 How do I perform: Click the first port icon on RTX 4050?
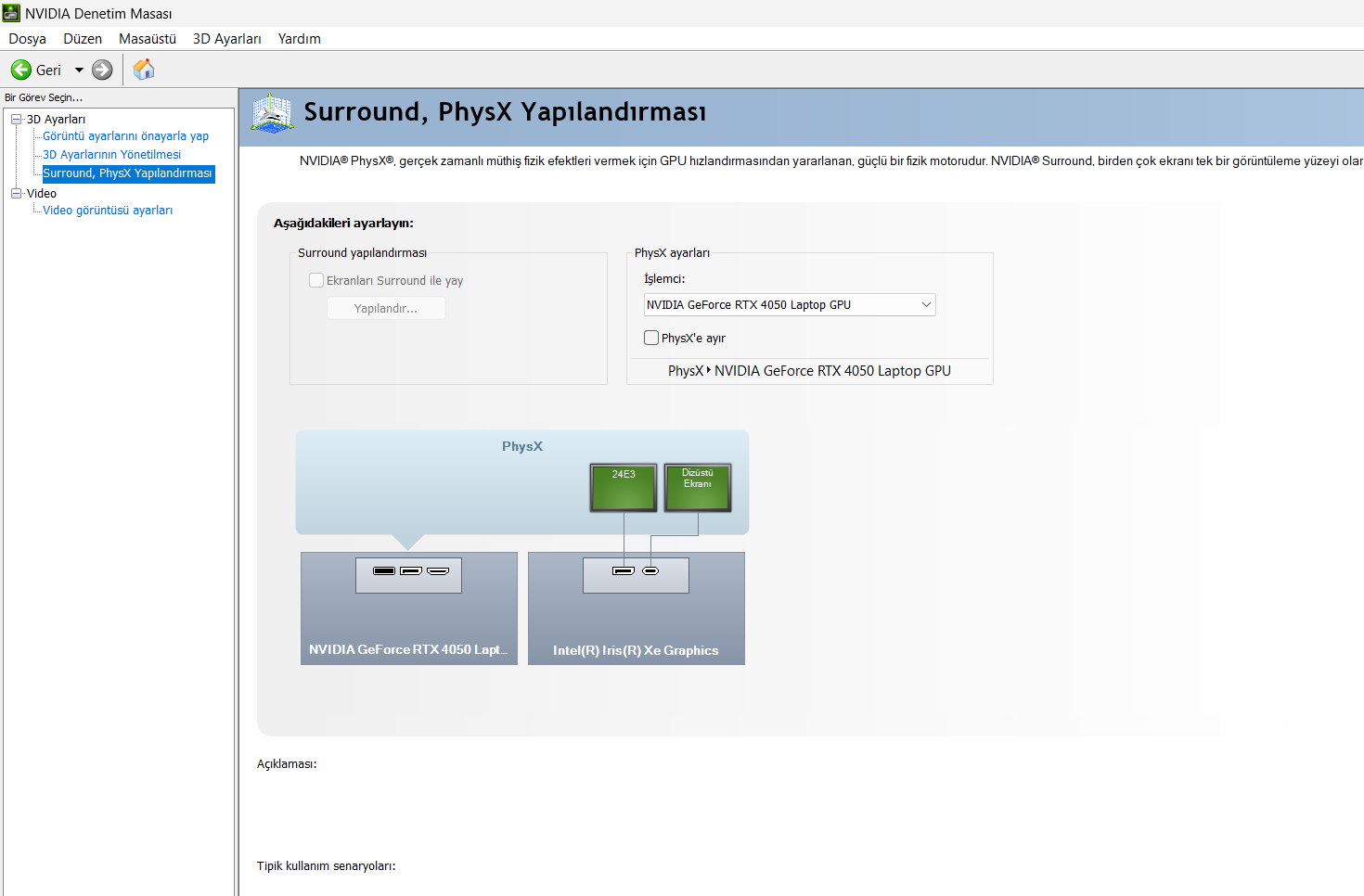(x=384, y=570)
